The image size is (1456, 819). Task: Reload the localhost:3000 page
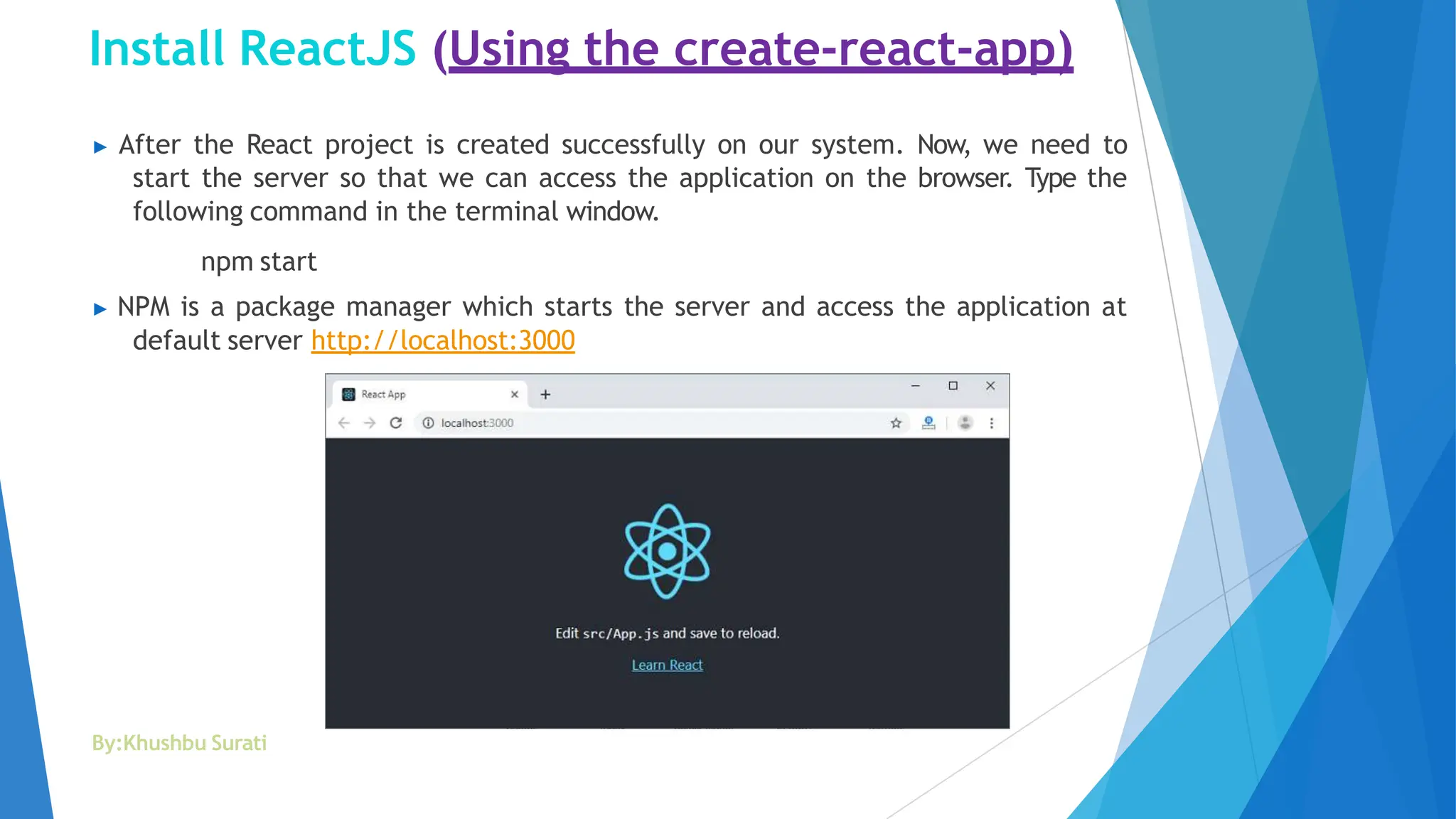[396, 423]
